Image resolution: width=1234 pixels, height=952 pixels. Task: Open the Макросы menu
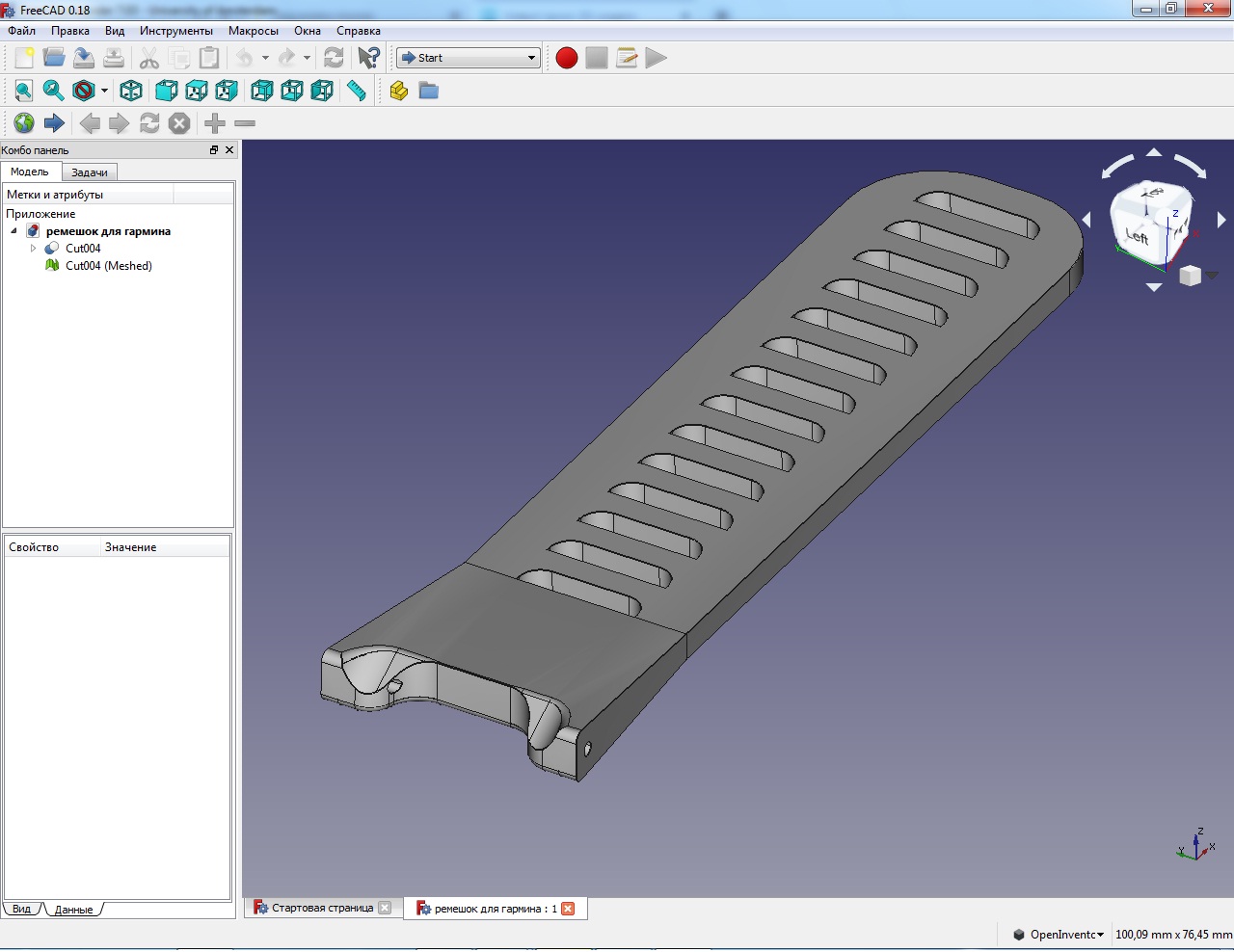click(253, 31)
